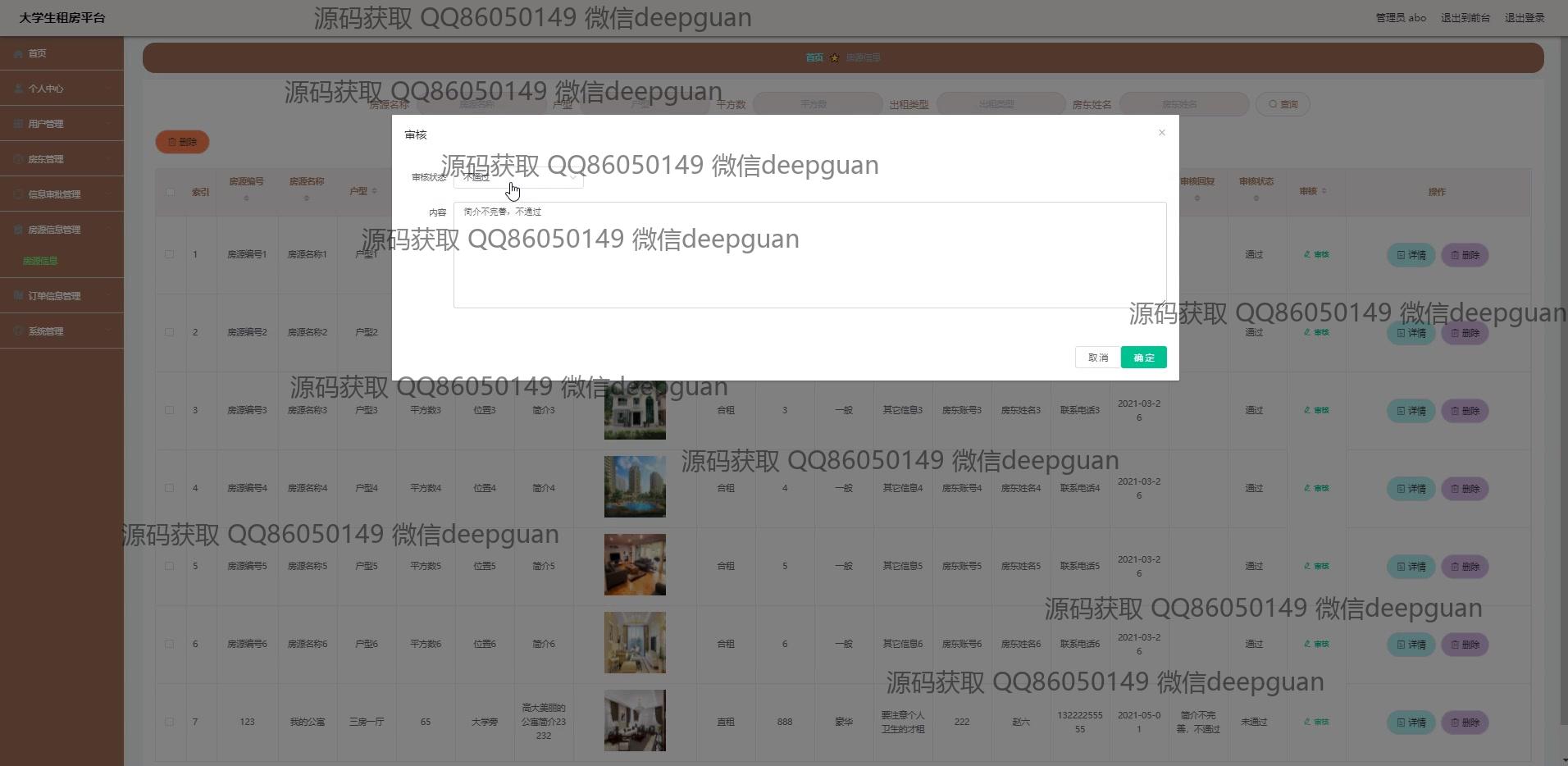Viewport: 1568px width, 766px height.
Task: Tick the checkbox for row 6
Action: [170, 644]
